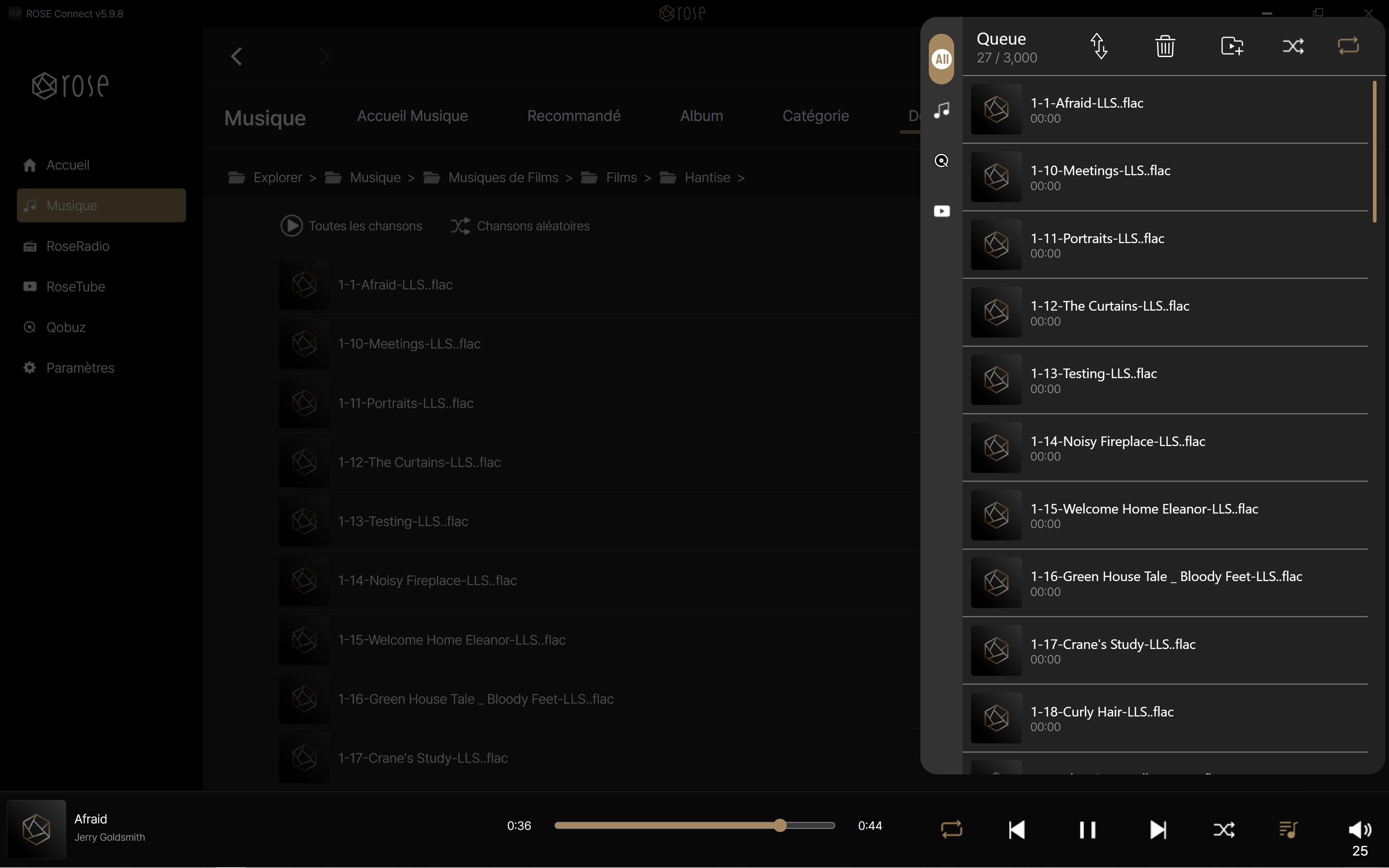Filter queue by Qobuz icon
The height and width of the screenshot is (868, 1389).
(941, 161)
